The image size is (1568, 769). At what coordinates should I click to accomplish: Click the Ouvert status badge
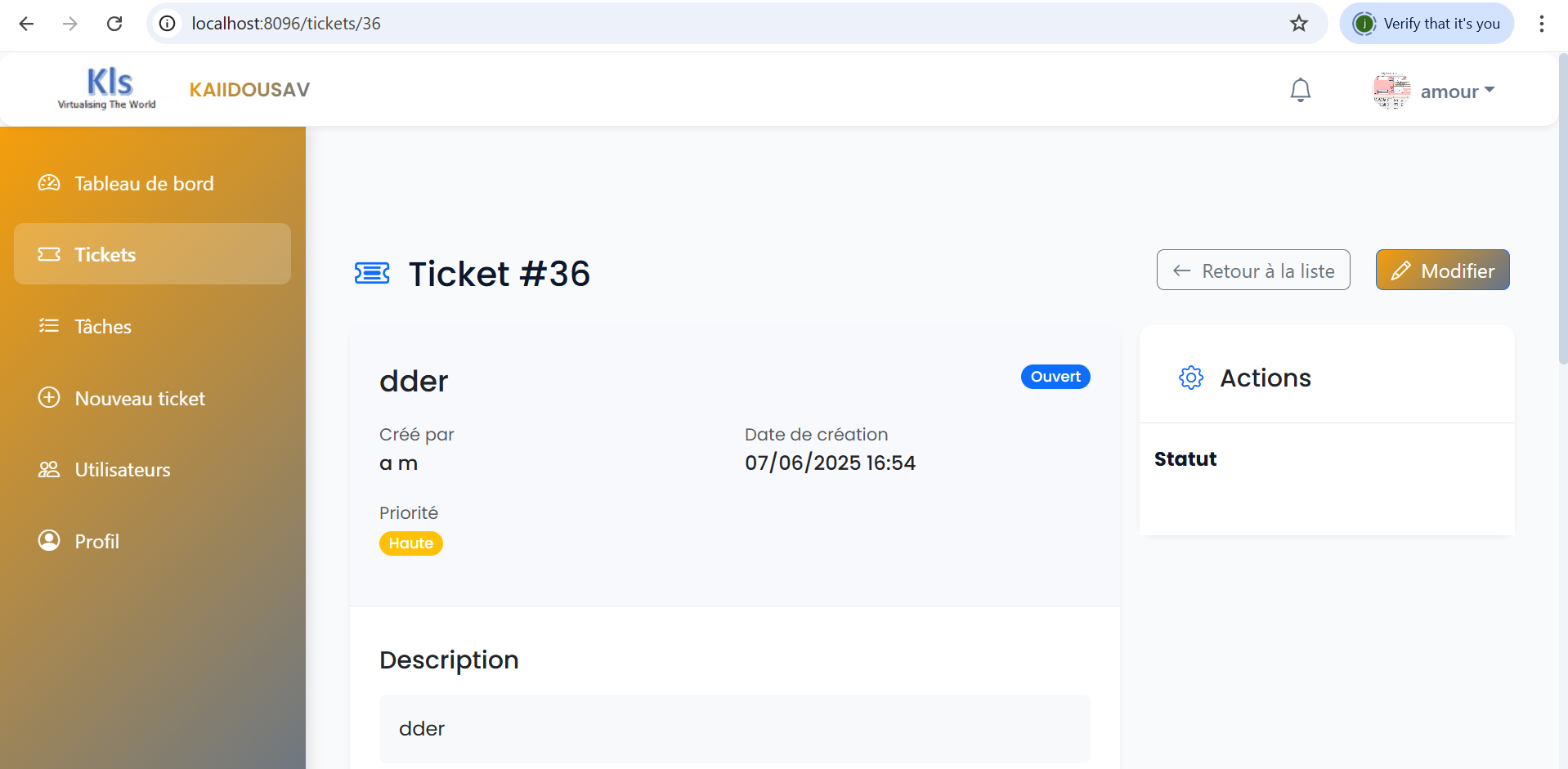tap(1055, 377)
